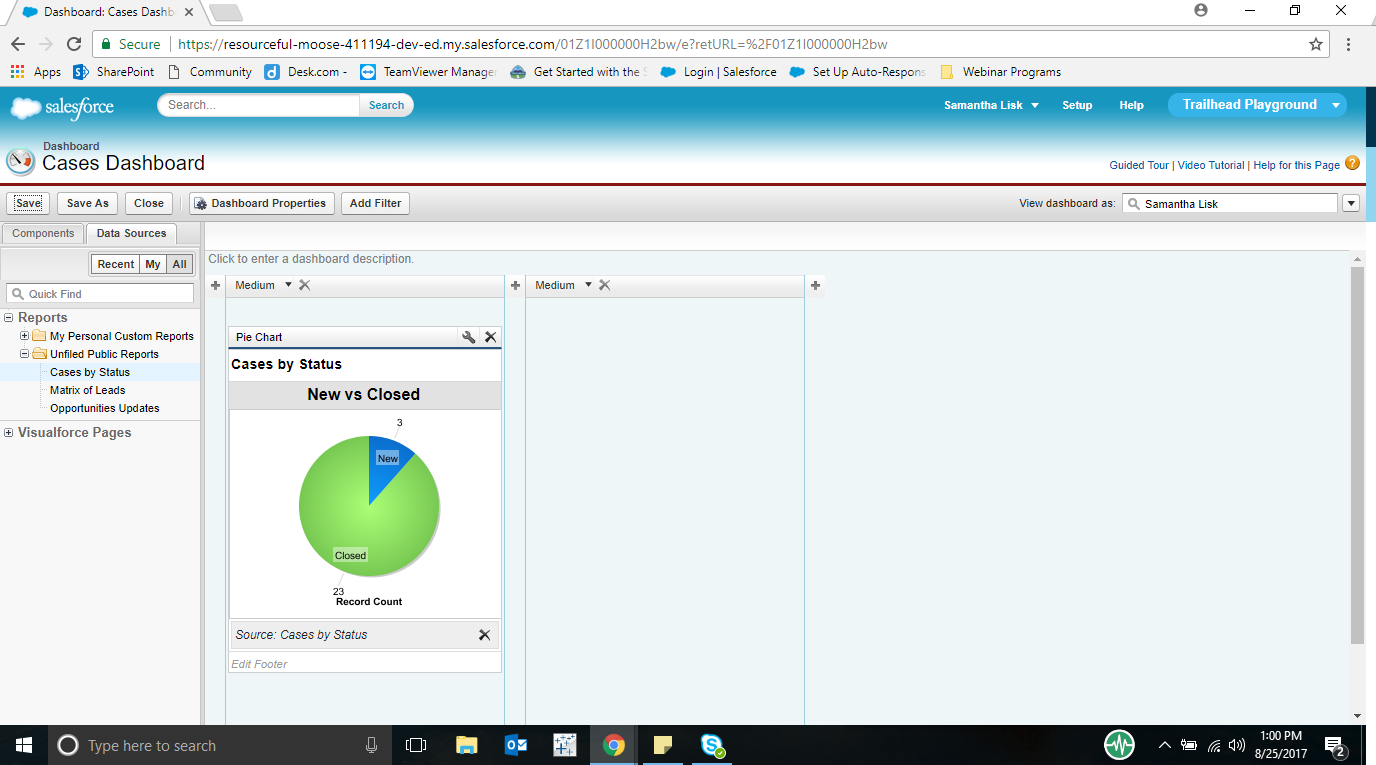
Task: Open the first column's Medium size dropdown
Action: coord(288,285)
